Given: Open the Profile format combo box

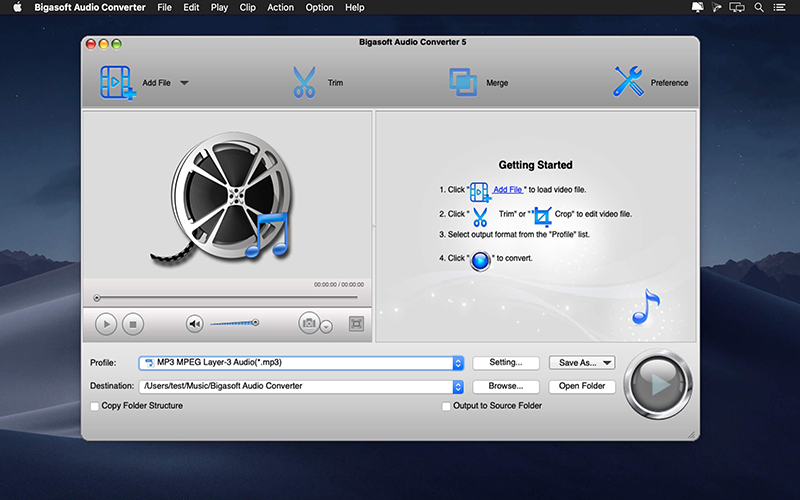Looking at the screenshot, I should (x=301, y=363).
